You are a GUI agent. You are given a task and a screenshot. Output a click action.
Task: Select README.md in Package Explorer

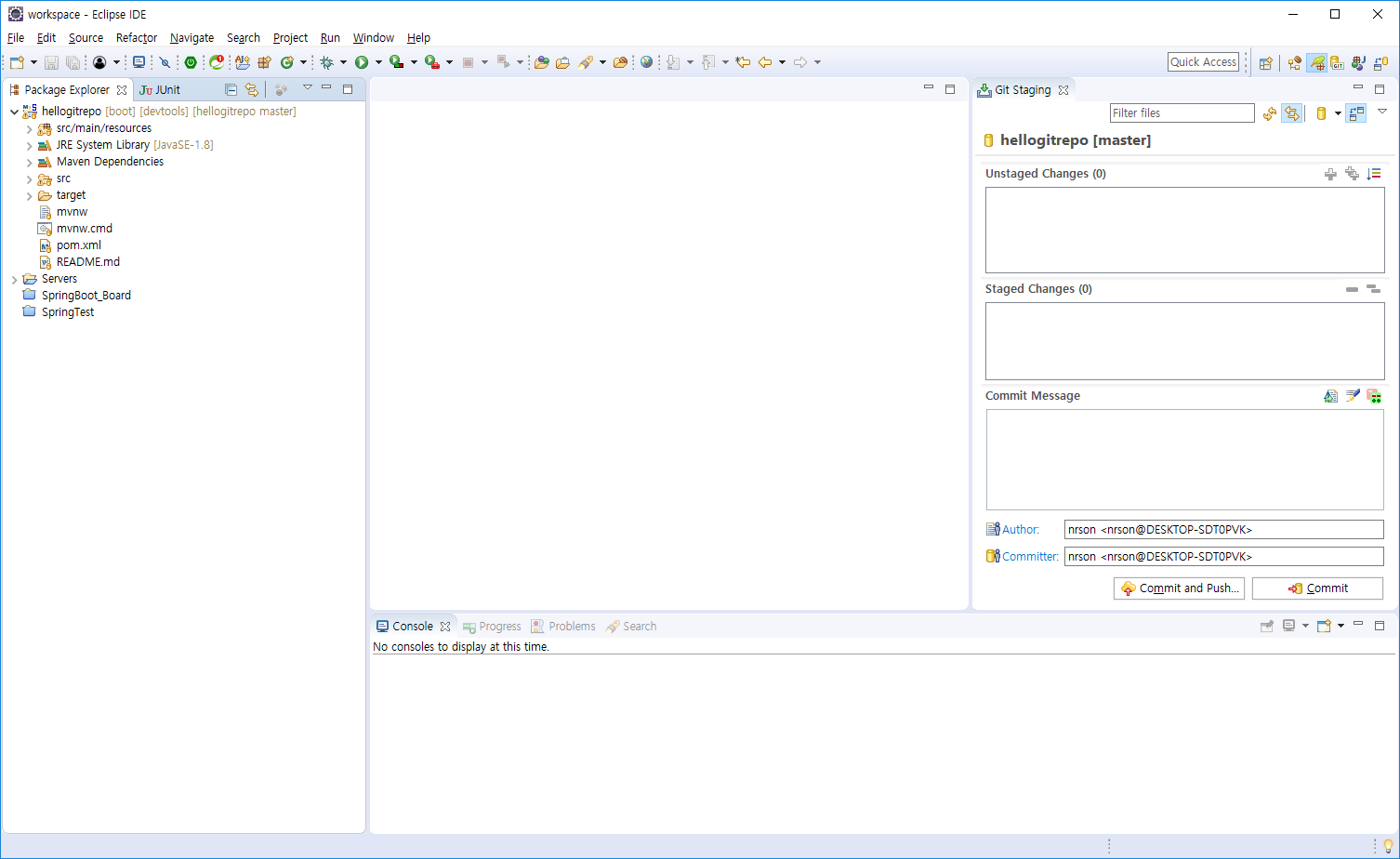click(x=88, y=262)
